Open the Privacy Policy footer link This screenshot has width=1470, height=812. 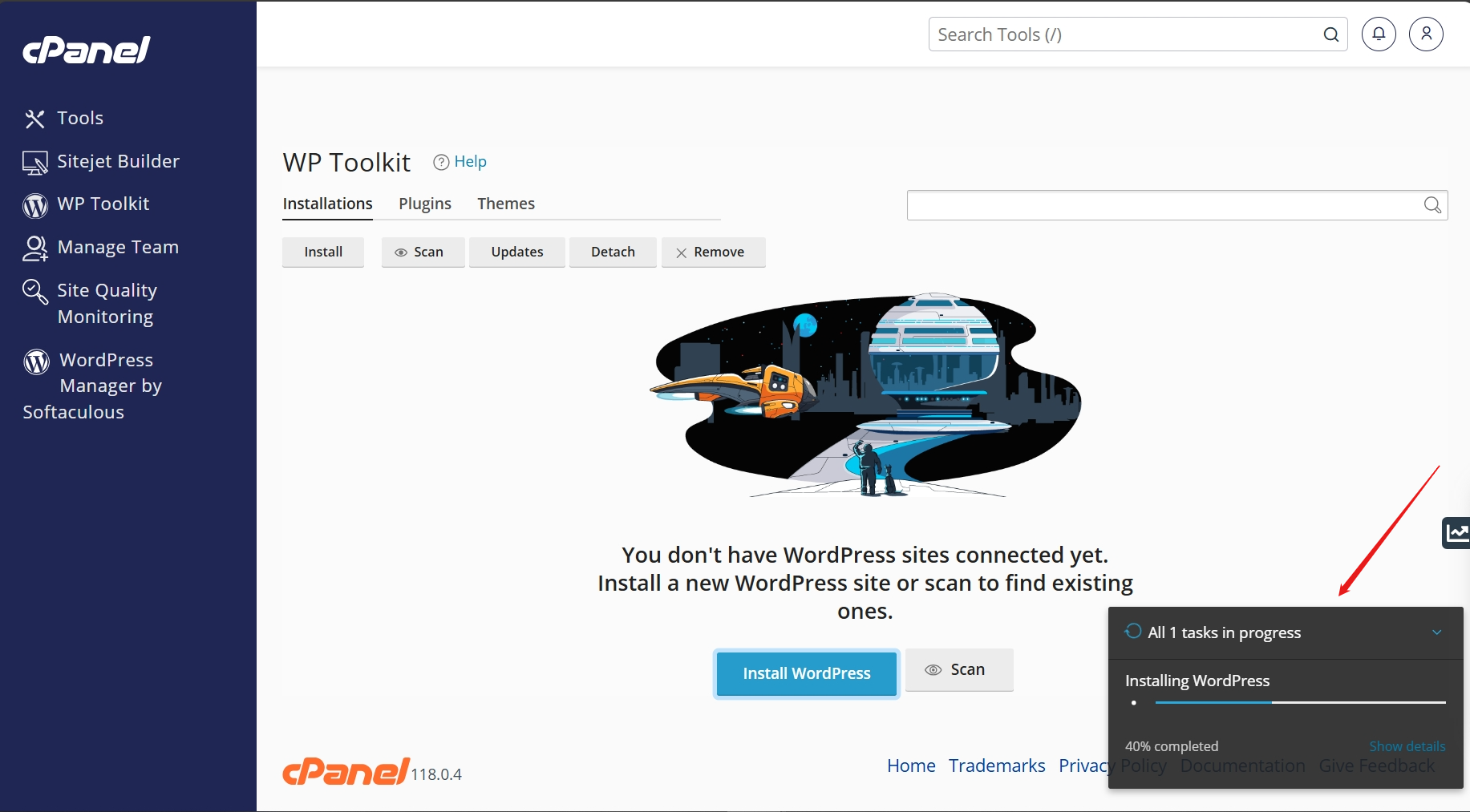tap(1112, 766)
